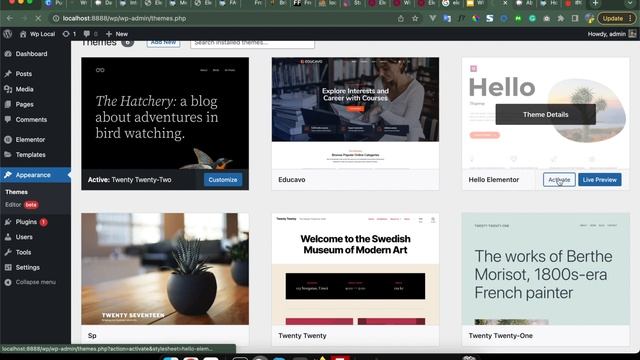640x360 pixels.
Task: Open the Elementor menu item
Action: [30, 139]
